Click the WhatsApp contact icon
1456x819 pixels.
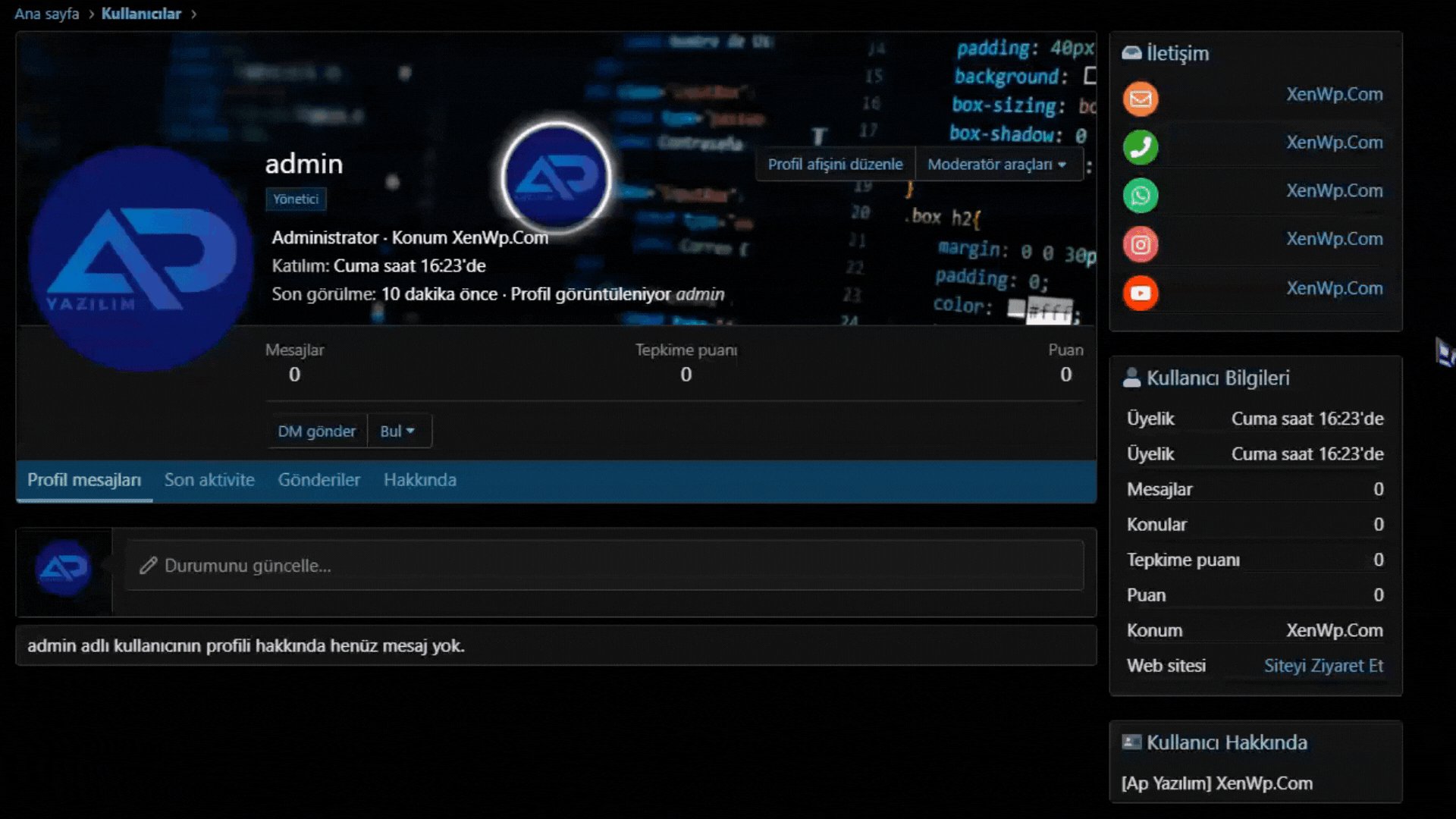(1141, 196)
